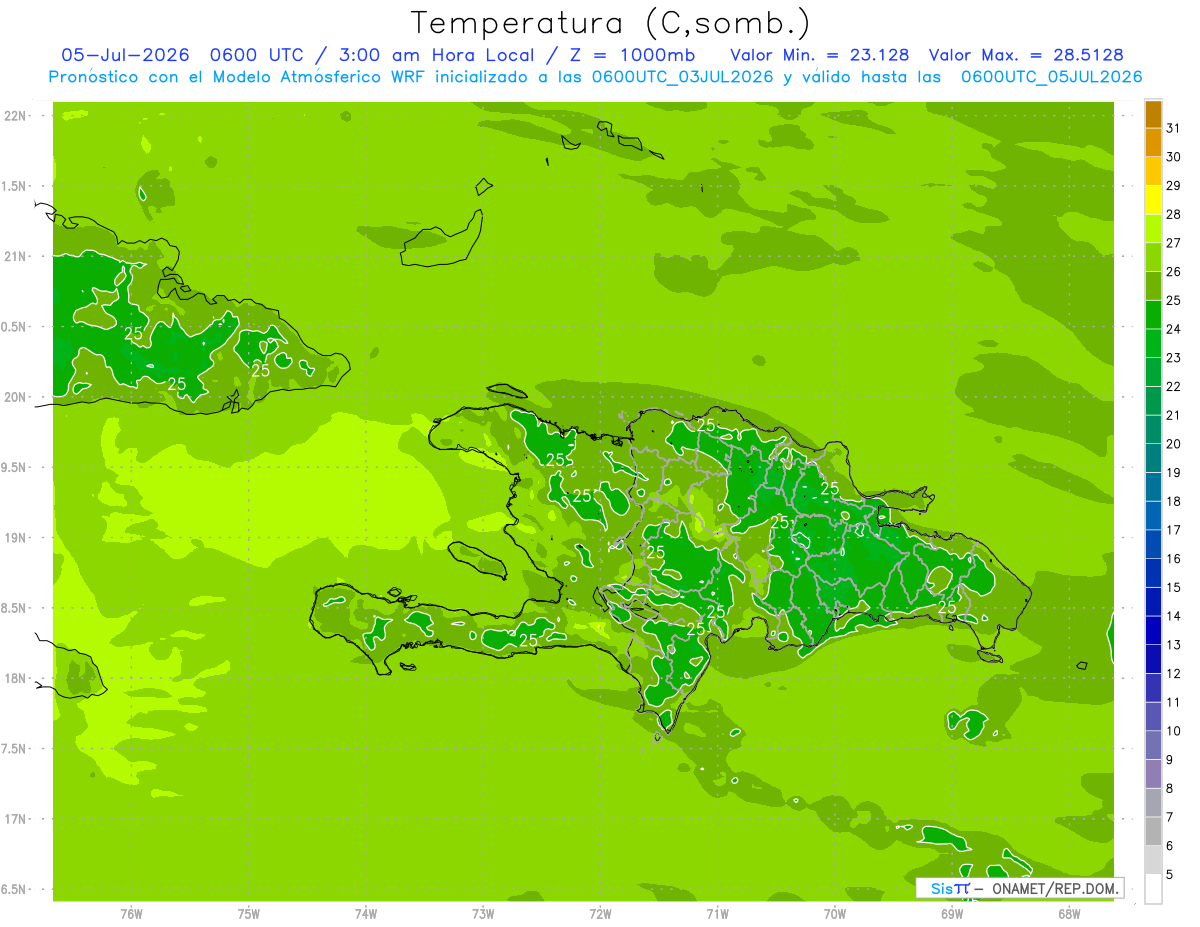Click the "19N" latitude axis label

[14, 538]
